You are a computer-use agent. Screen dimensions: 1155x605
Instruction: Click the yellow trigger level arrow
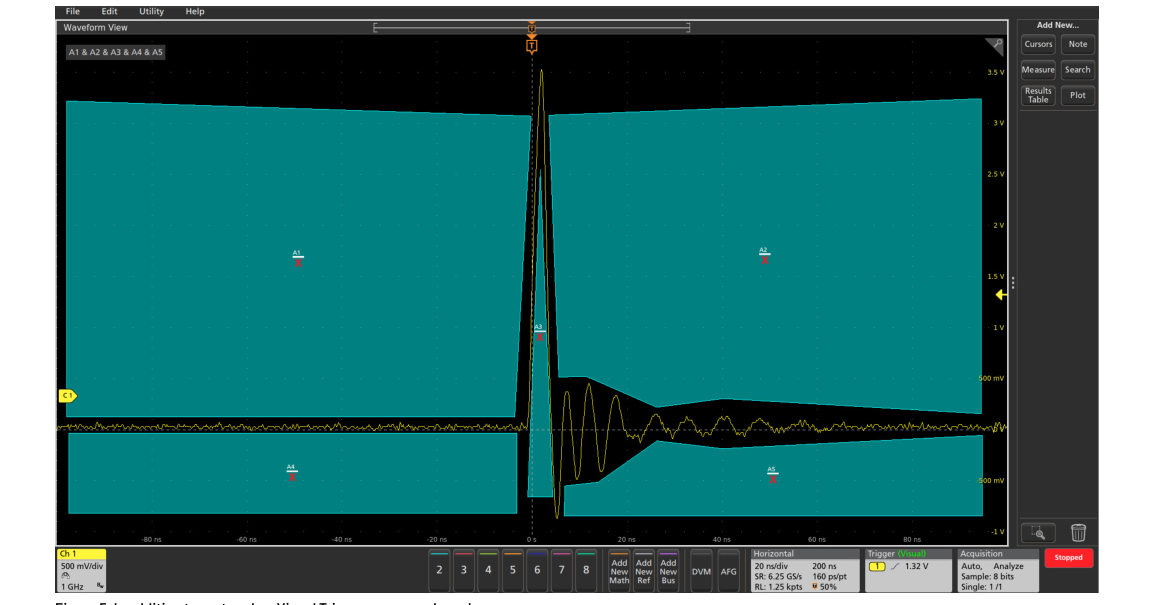pos(1000,295)
